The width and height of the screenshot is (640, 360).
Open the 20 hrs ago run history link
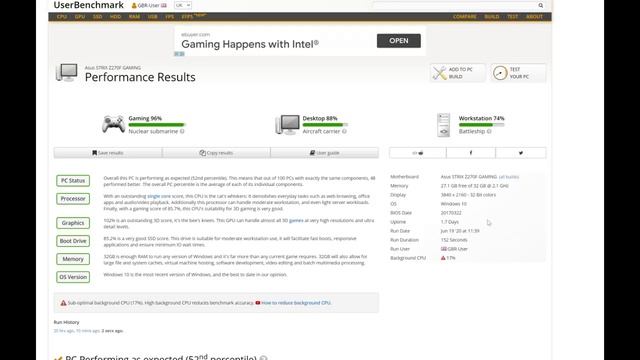tap(64, 331)
